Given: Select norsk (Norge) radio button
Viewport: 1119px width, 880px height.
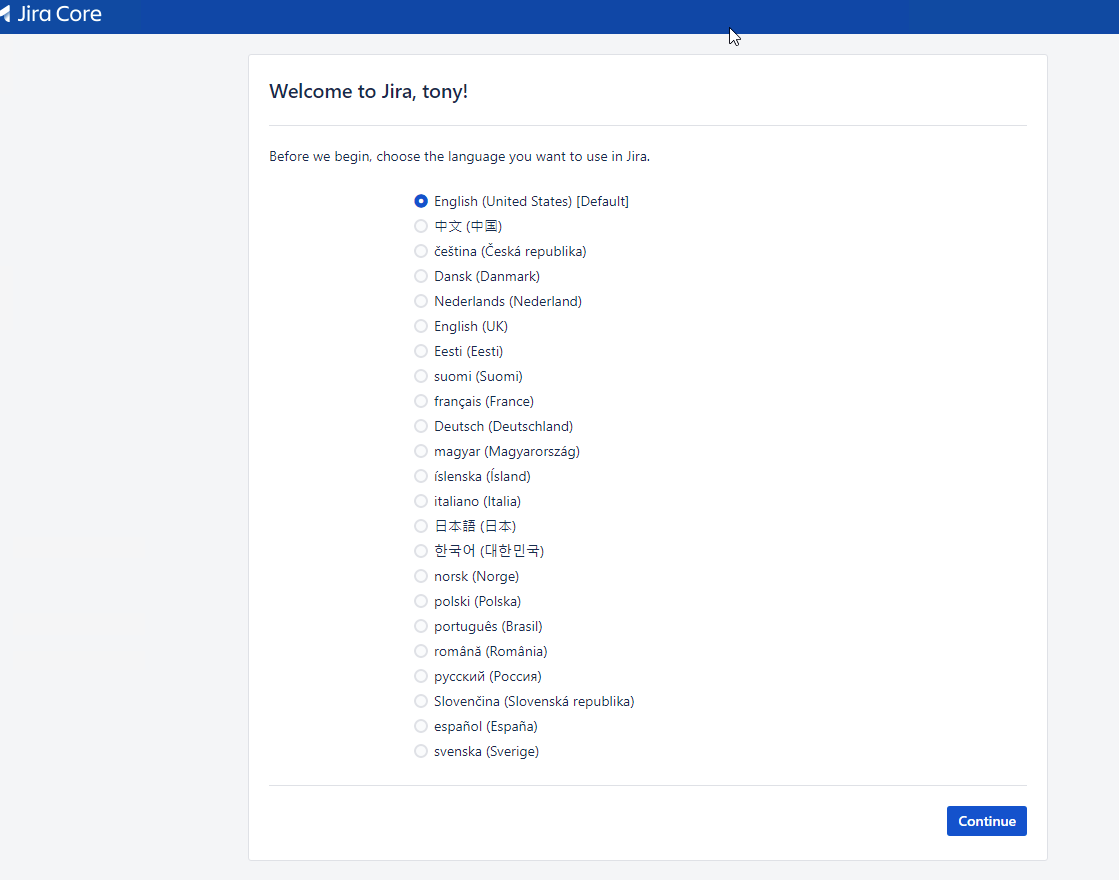Looking at the screenshot, I should pos(421,576).
